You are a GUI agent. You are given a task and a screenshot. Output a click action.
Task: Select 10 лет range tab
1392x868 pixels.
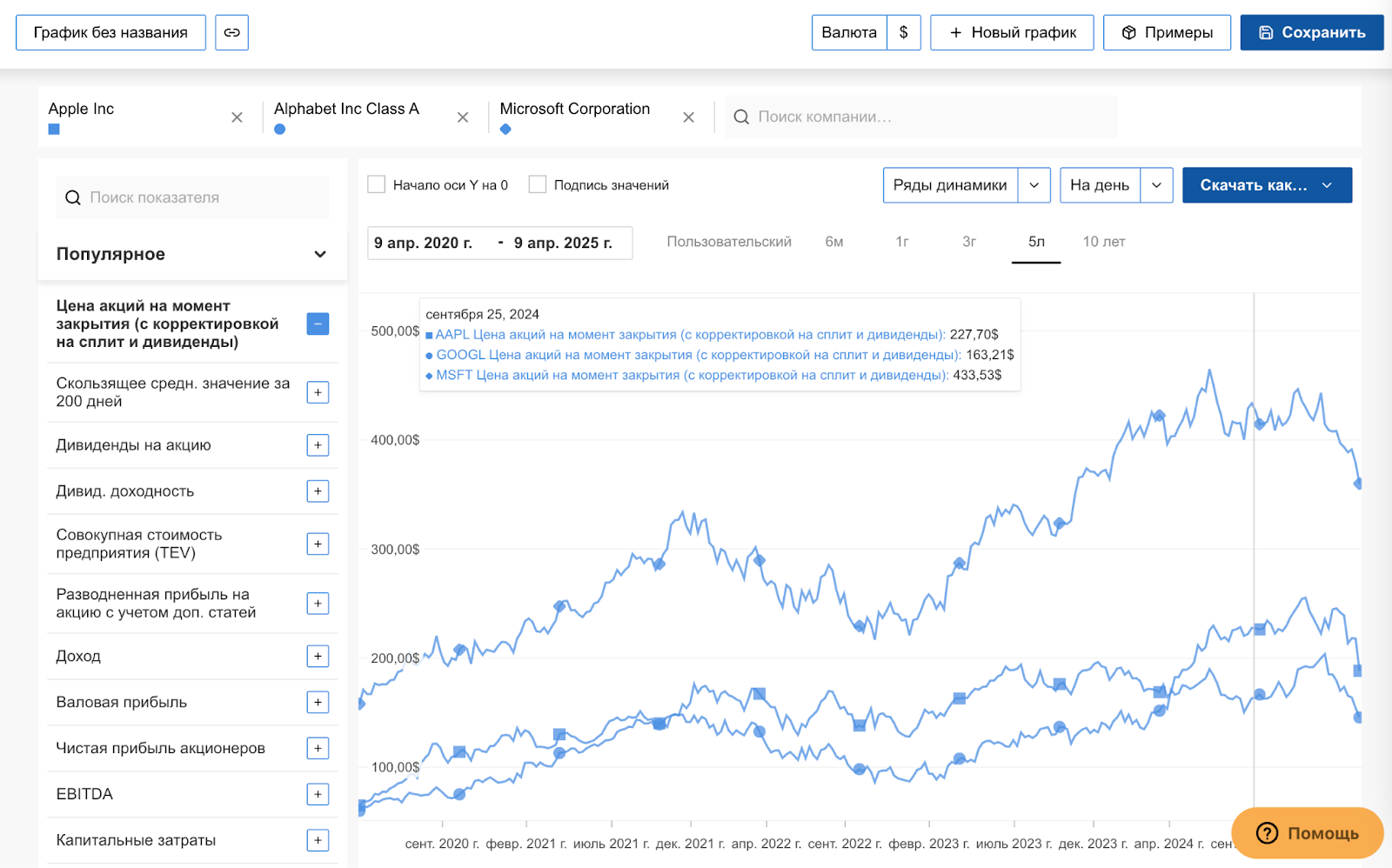tap(1104, 242)
